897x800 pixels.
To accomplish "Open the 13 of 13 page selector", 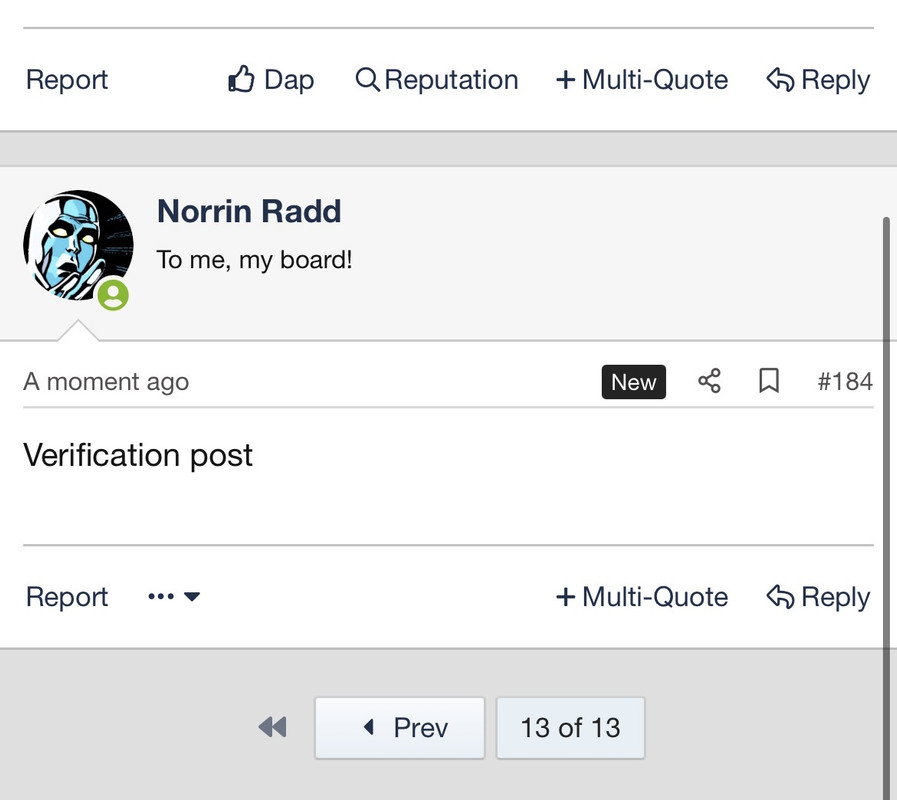I will coord(570,727).
